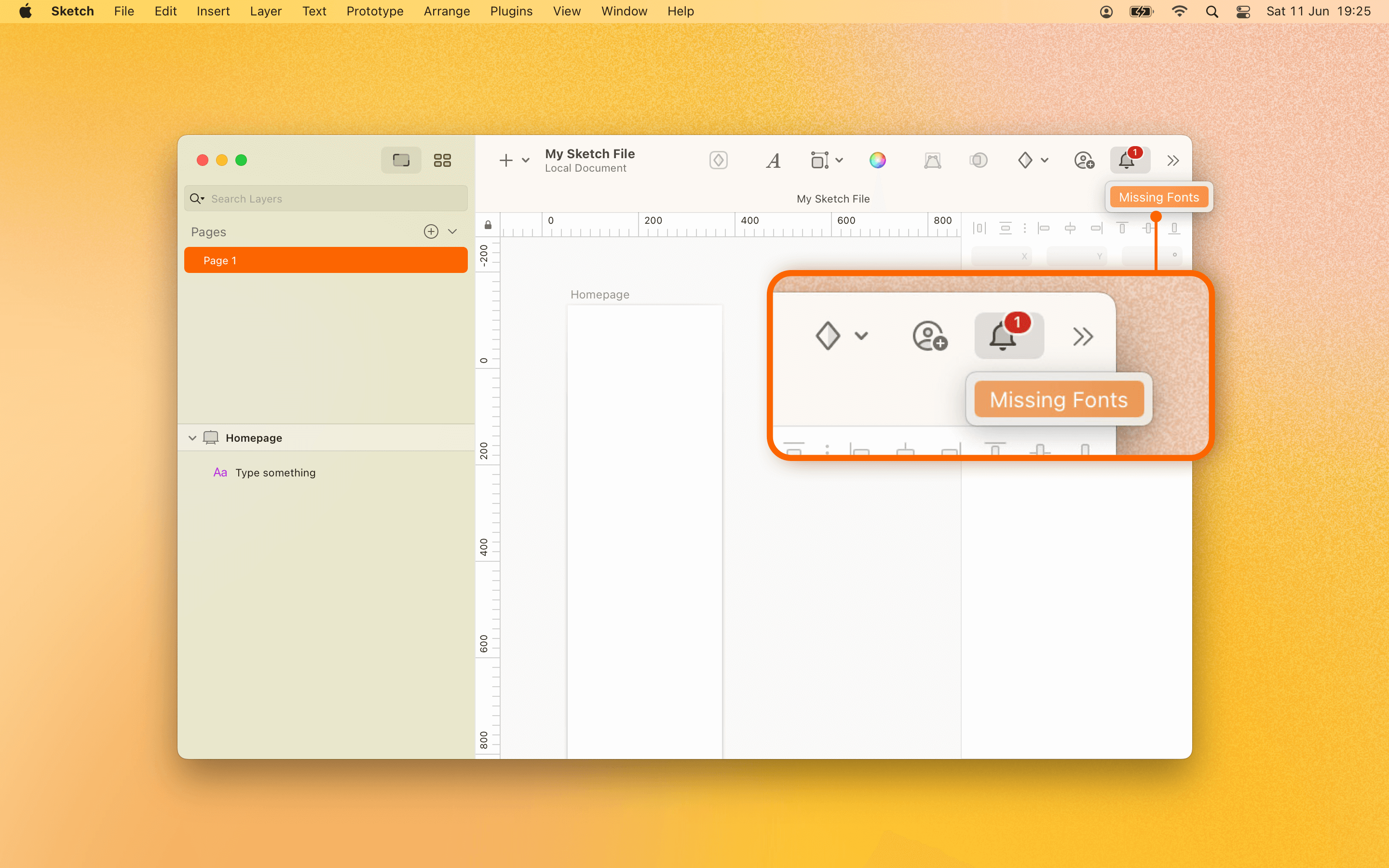The image size is (1389, 868).
Task: Open the image/vector edit icon
Action: pyautogui.click(x=932, y=160)
